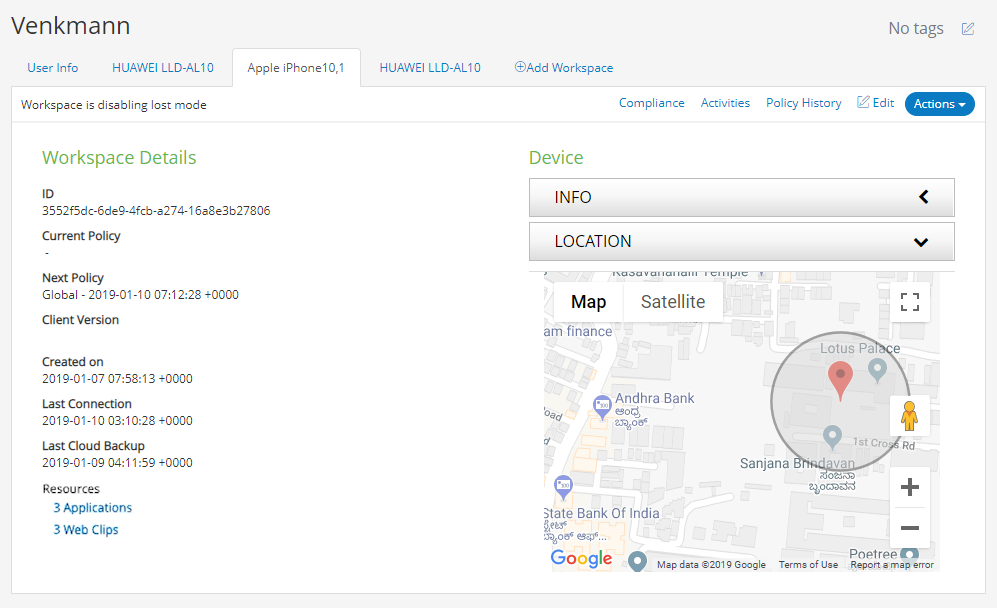
Task: Expand the INFO device section
Action: 741,197
